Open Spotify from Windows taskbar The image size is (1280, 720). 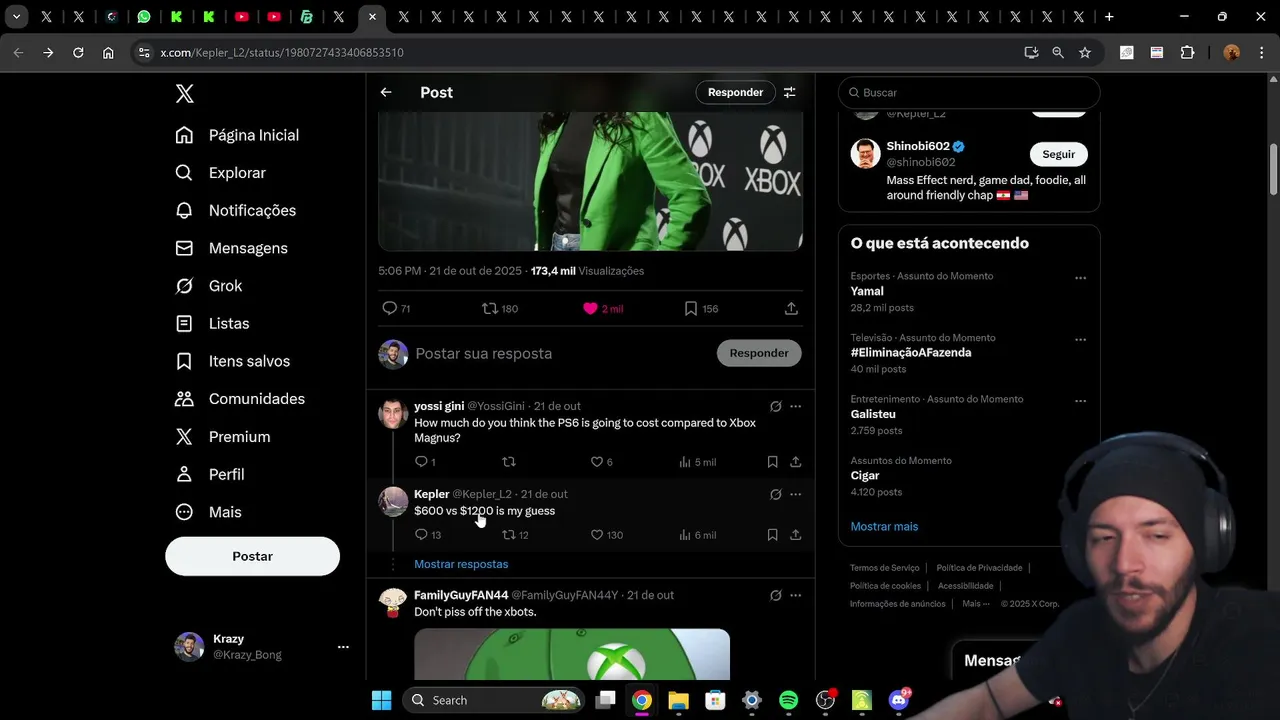point(788,700)
